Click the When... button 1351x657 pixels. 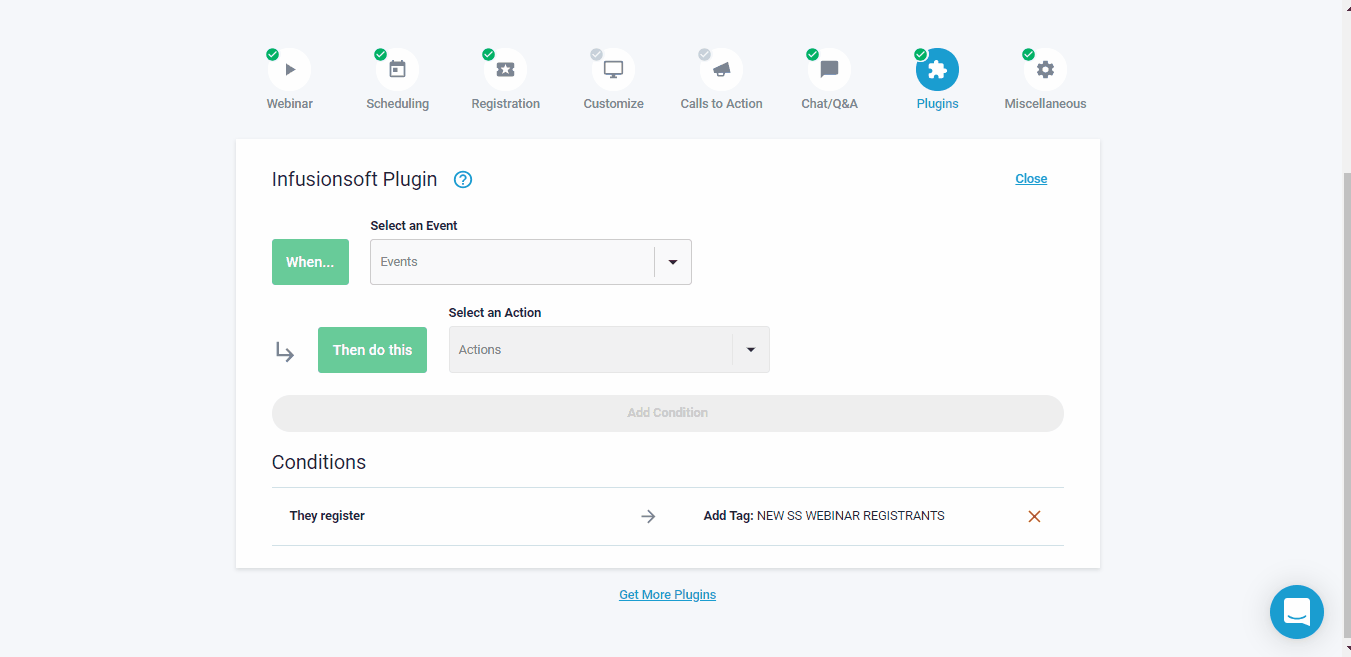pos(310,262)
